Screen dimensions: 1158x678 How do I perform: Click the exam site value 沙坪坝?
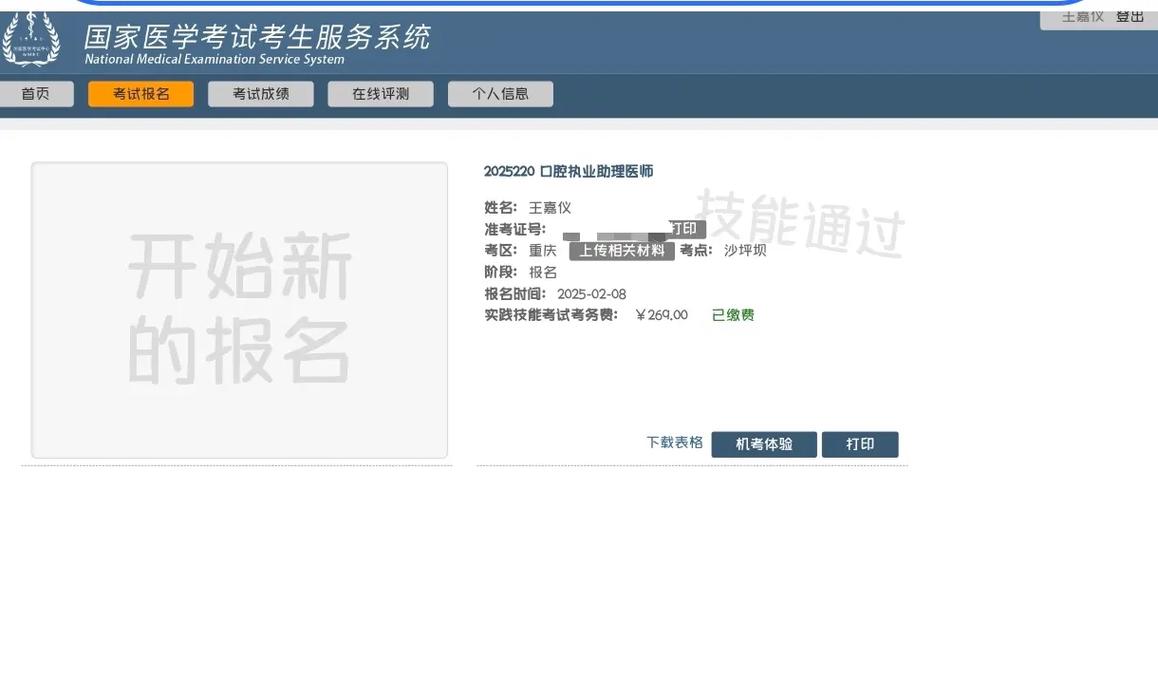[745, 251]
